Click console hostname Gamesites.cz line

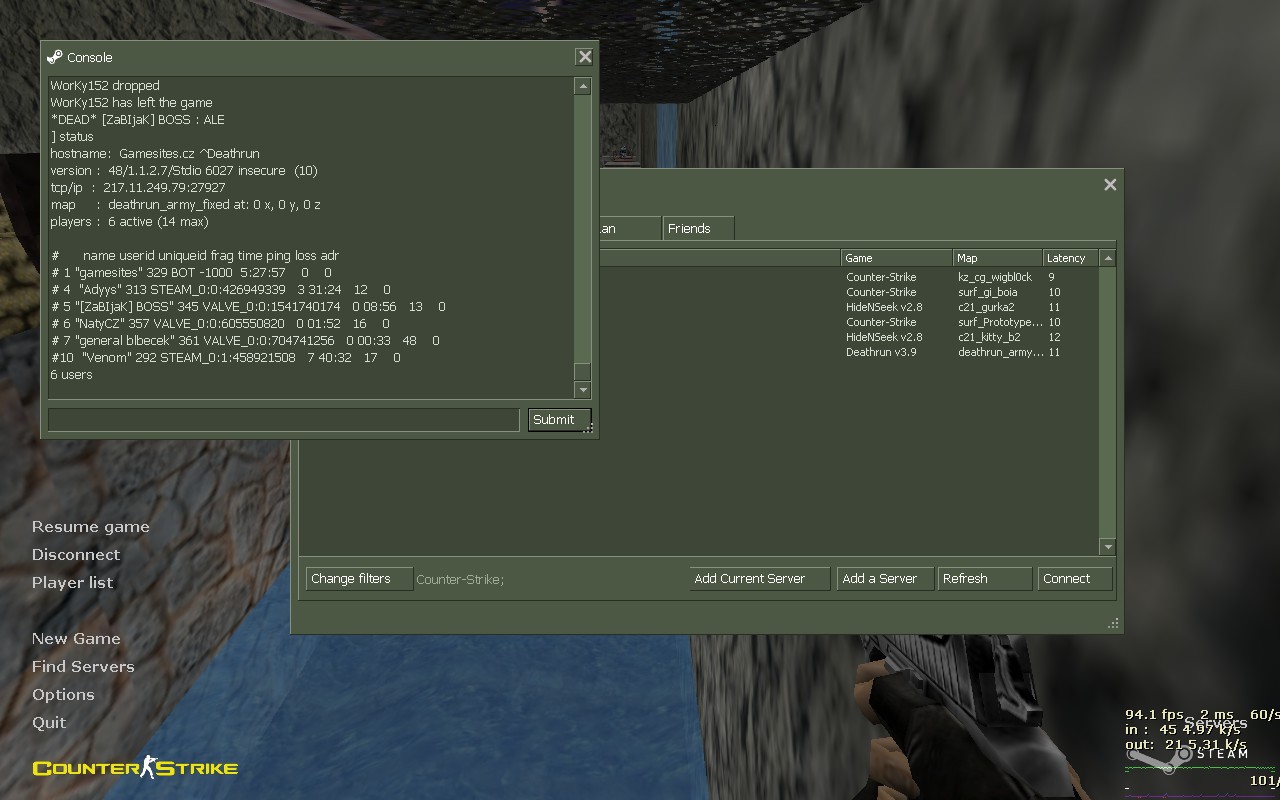coord(155,154)
